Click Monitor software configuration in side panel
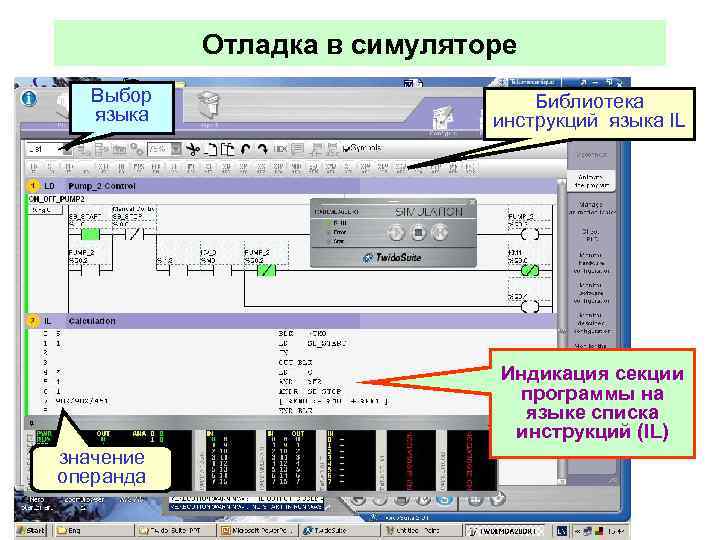Image resolution: width=720 pixels, height=540 pixels. (591, 293)
